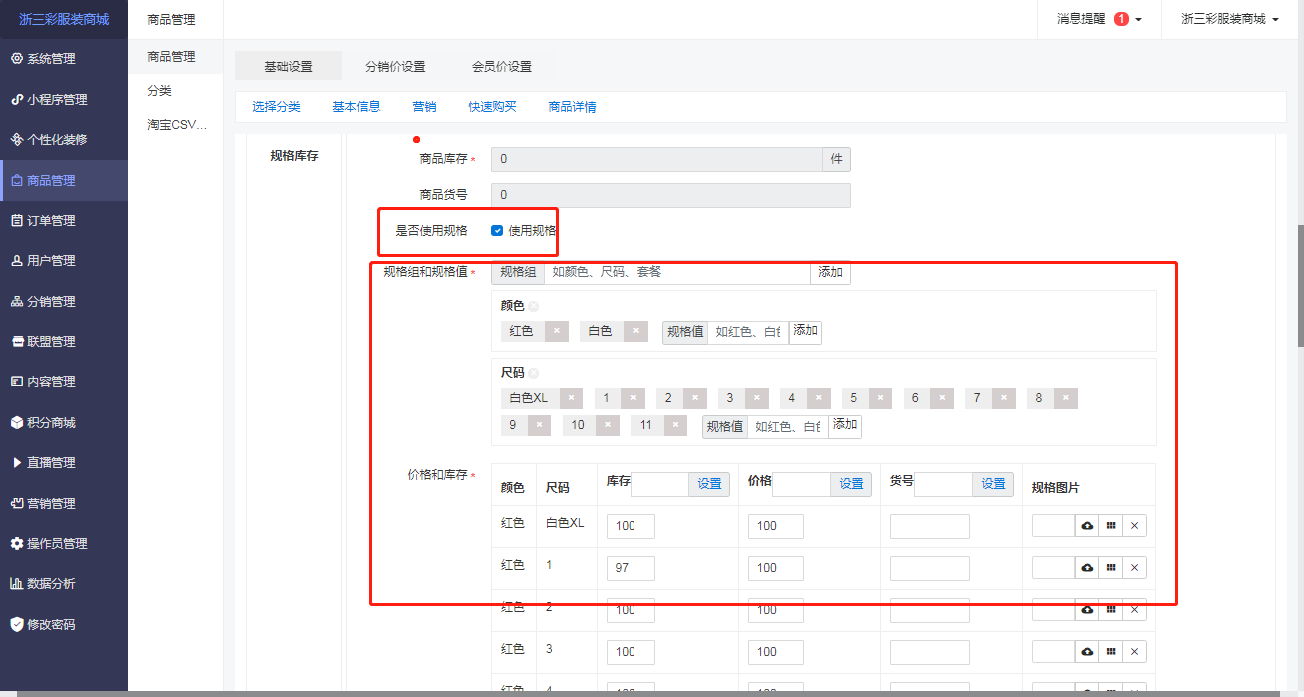Upload spec image for 红色 白色XL row
The image size is (1304, 697).
pyautogui.click(x=1087, y=526)
